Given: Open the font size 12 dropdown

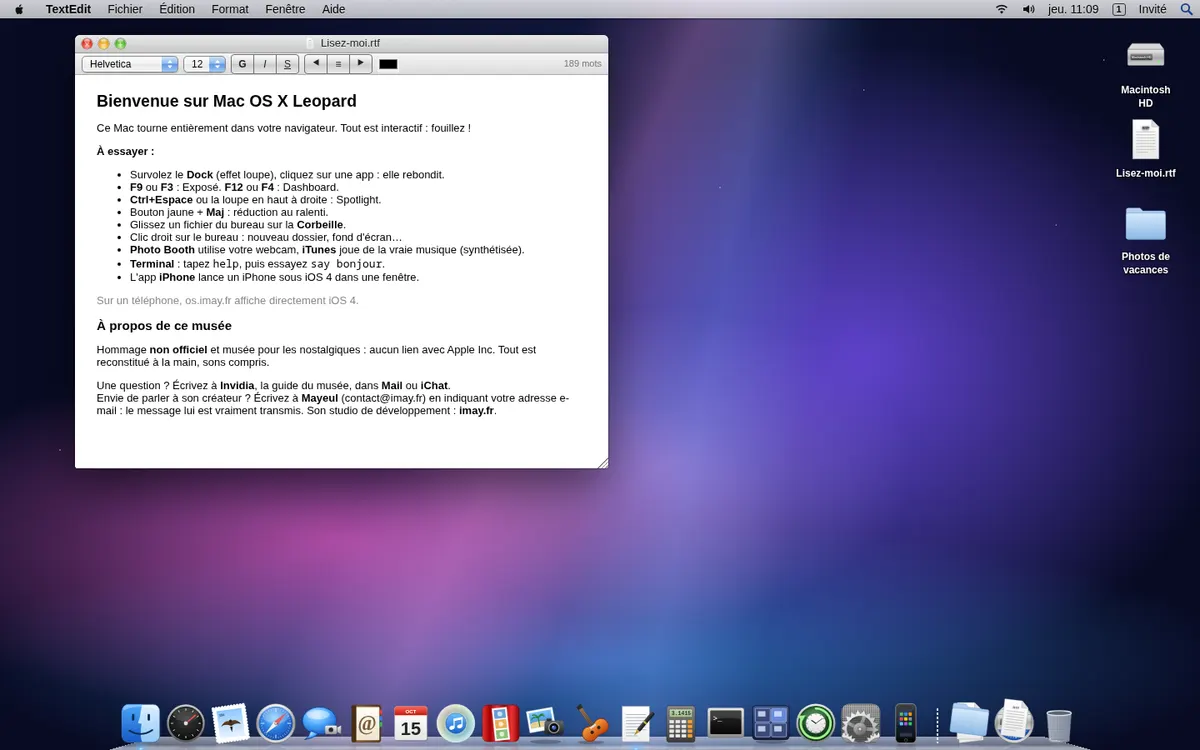Looking at the screenshot, I should tap(204, 64).
